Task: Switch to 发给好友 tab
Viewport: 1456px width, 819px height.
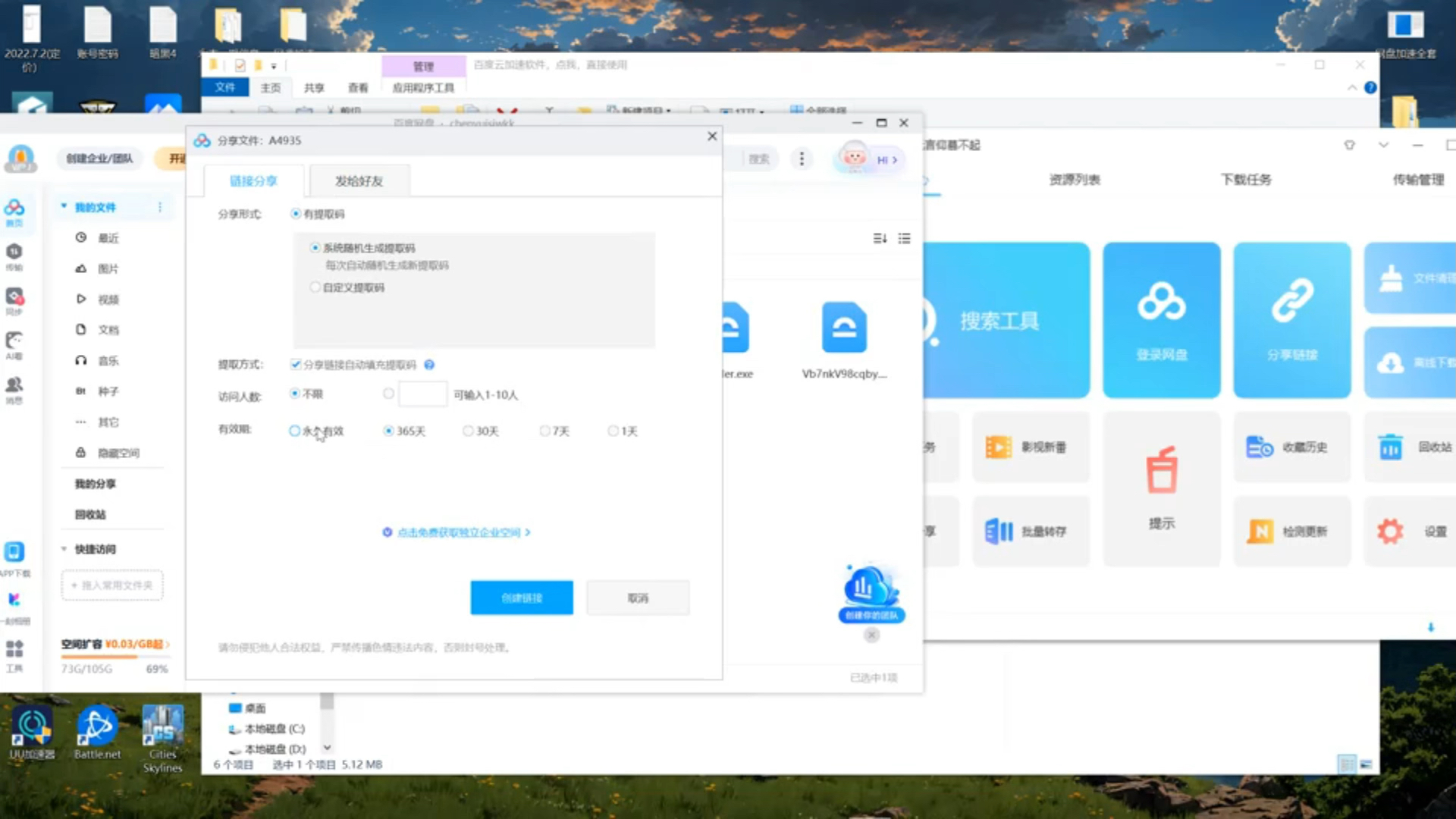Action: coord(357,180)
